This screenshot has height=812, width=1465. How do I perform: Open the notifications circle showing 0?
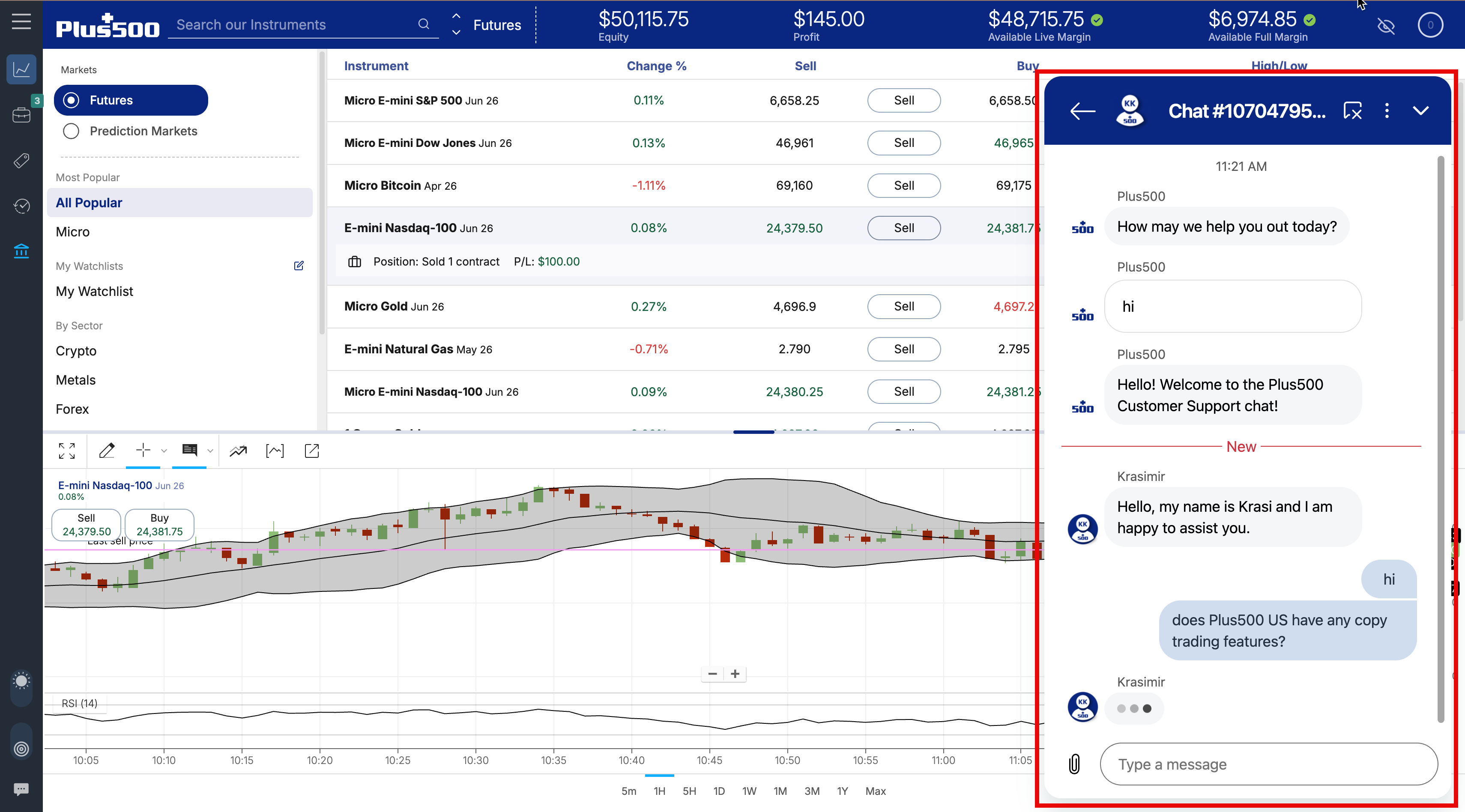click(x=1430, y=25)
